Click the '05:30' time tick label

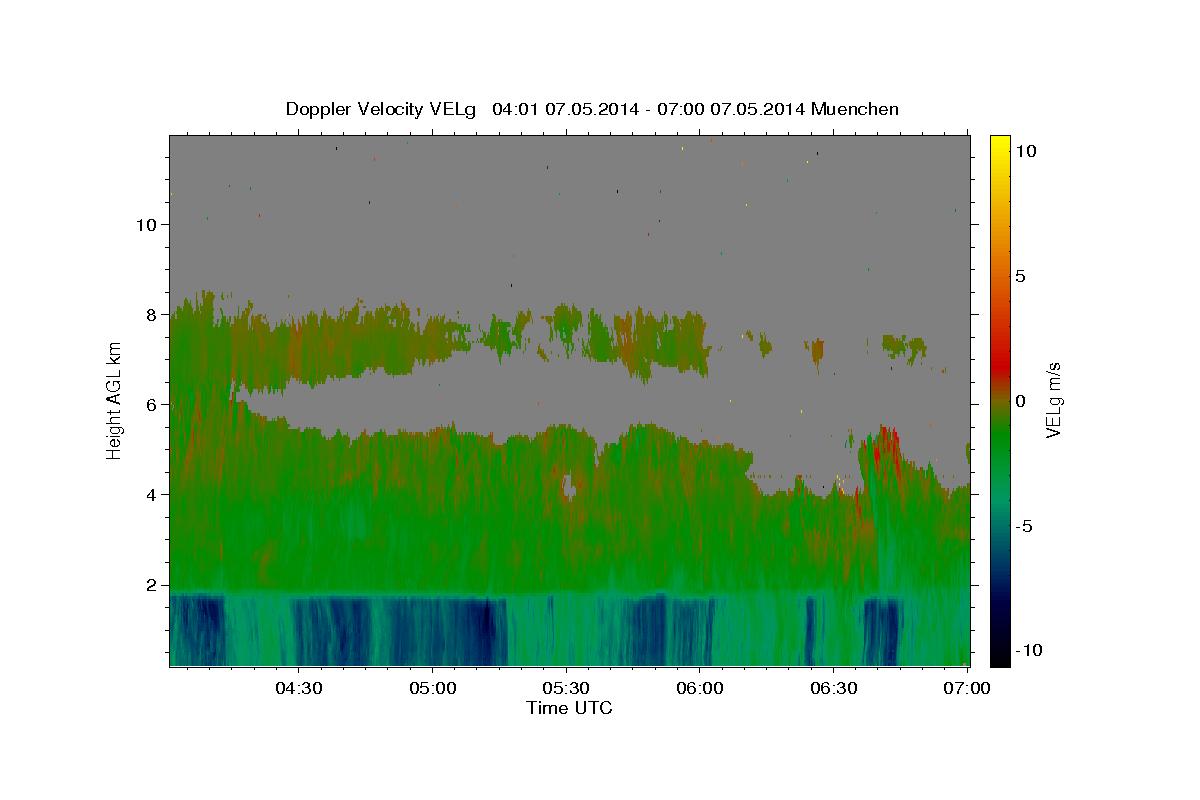[x=566, y=688]
